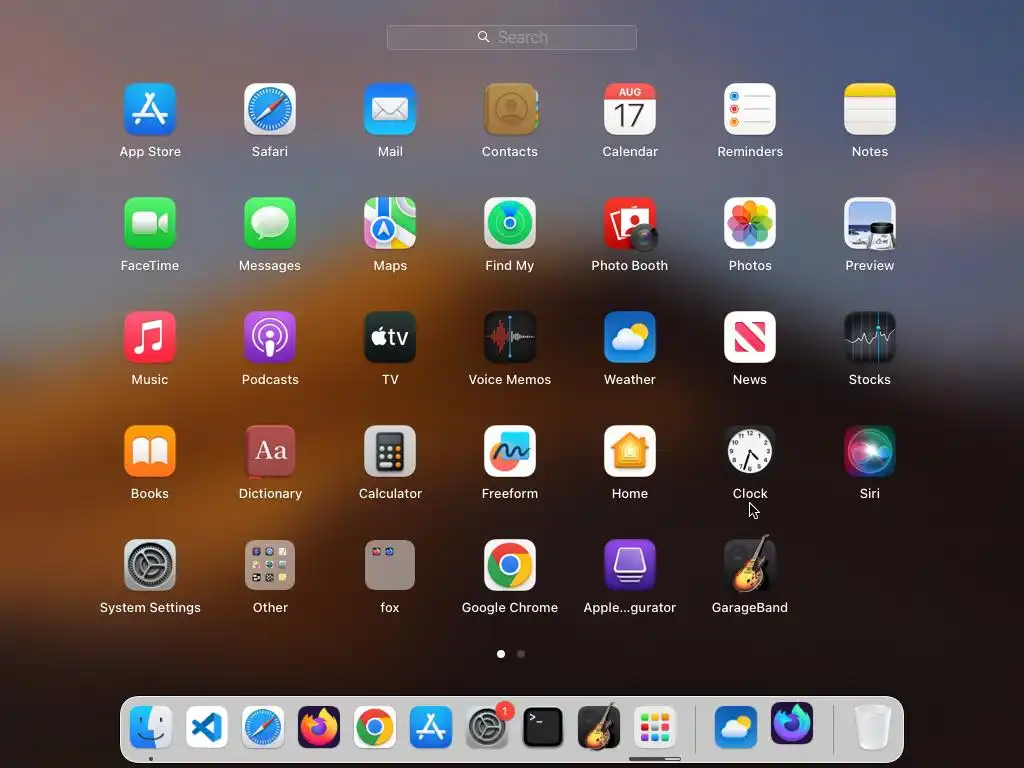
Task: Open Weather in the Dock
Action: 736,727
